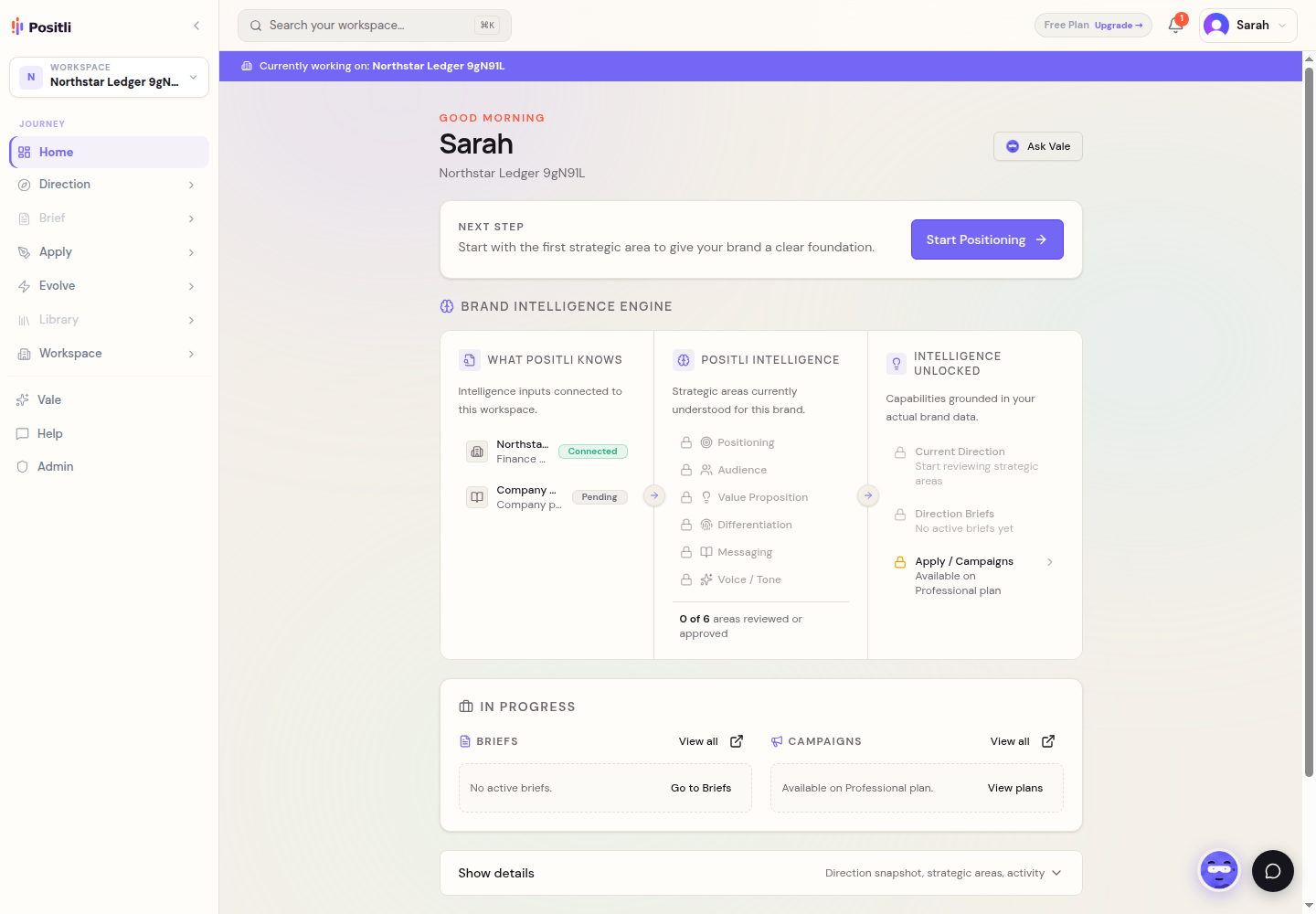Click the Brand Intelligence Engine brain icon

click(447, 306)
